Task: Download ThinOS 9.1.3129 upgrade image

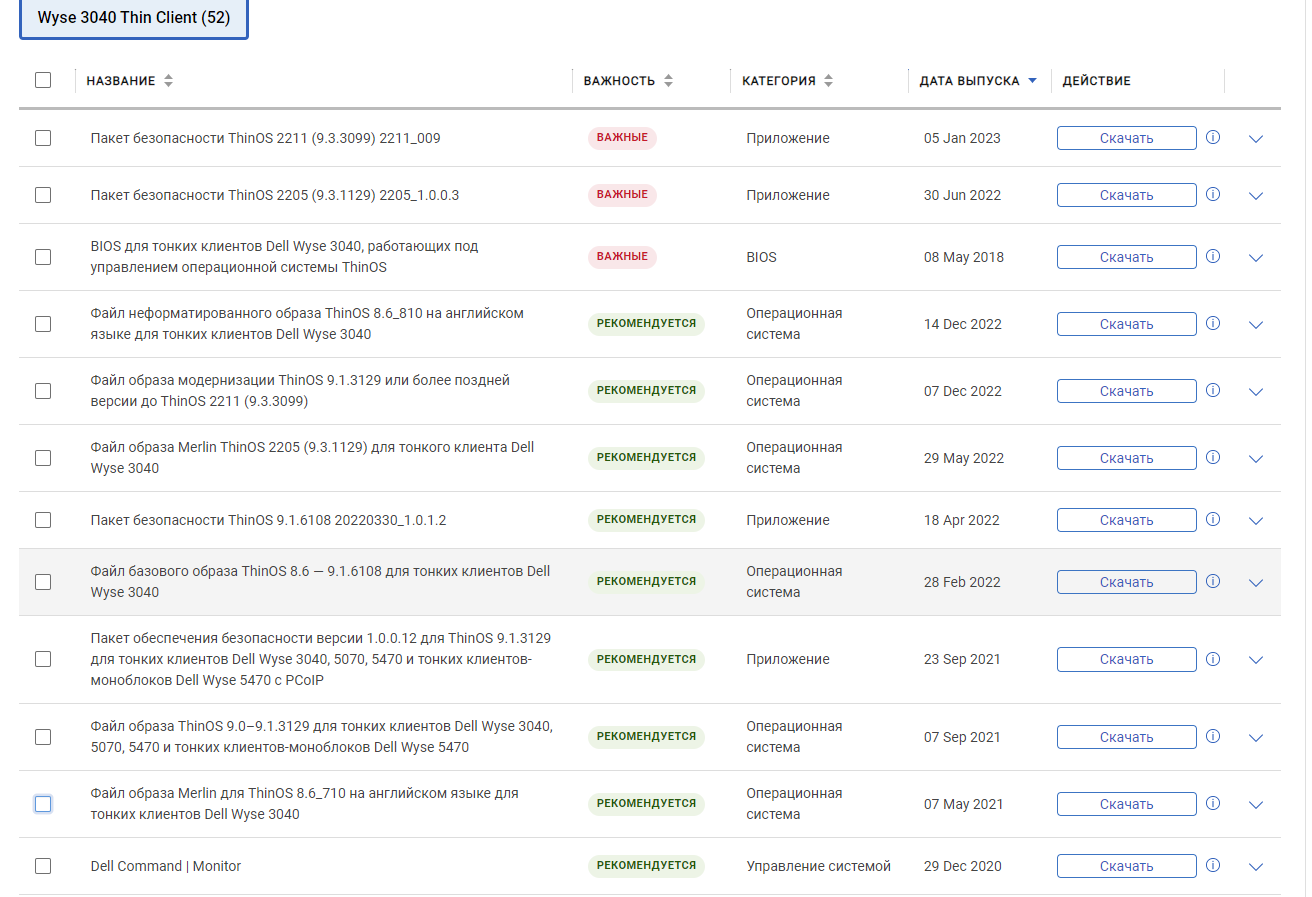Action: coord(1127,391)
